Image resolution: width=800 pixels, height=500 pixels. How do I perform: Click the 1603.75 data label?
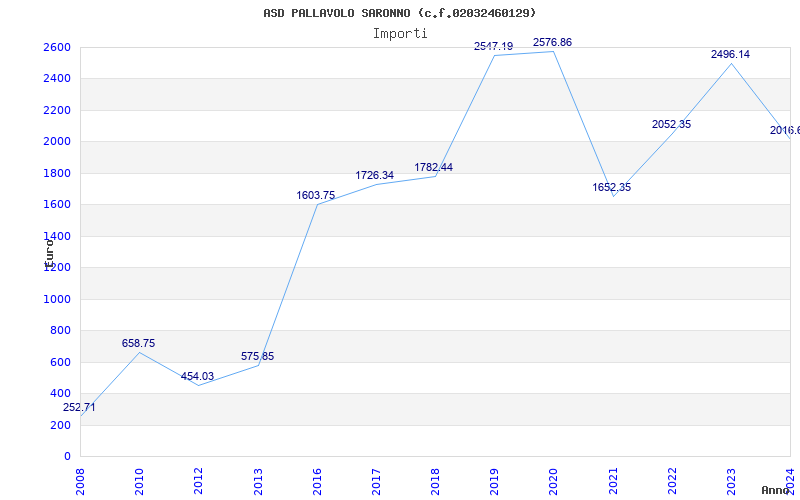tap(316, 195)
